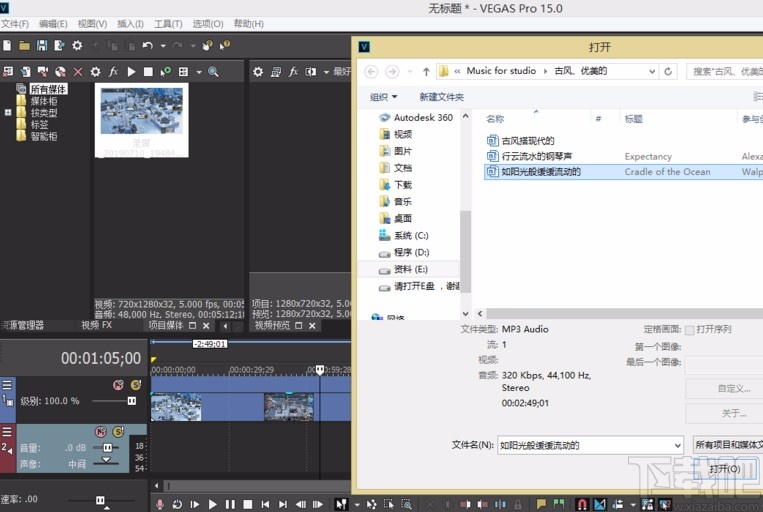Click the Save project icon in main toolbar
The width and height of the screenshot is (763, 512).
coord(42,45)
